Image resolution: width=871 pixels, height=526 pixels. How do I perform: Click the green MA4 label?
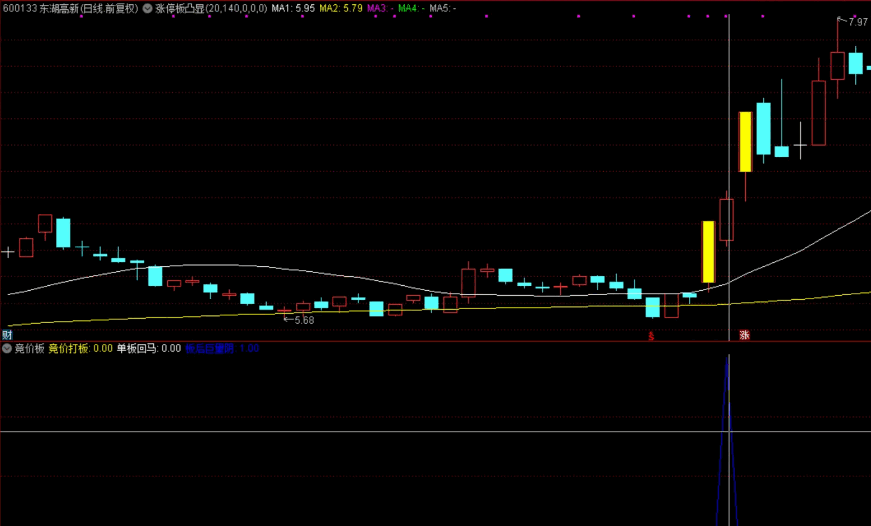click(x=412, y=8)
